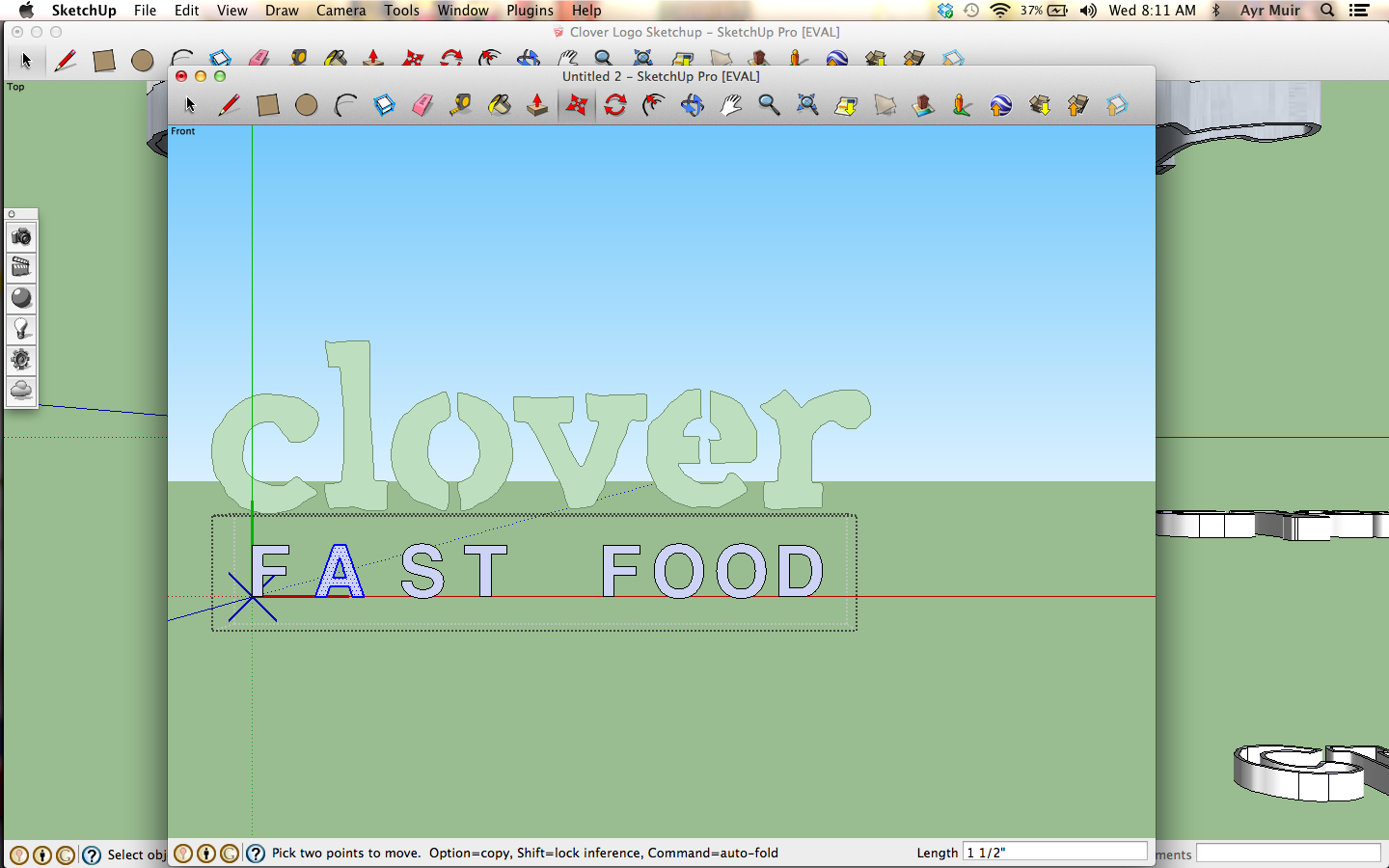Choose Rectangle tool in Clover Logo Sketchup window
The height and width of the screenshot is (868, 1389).
coord(104,61)
